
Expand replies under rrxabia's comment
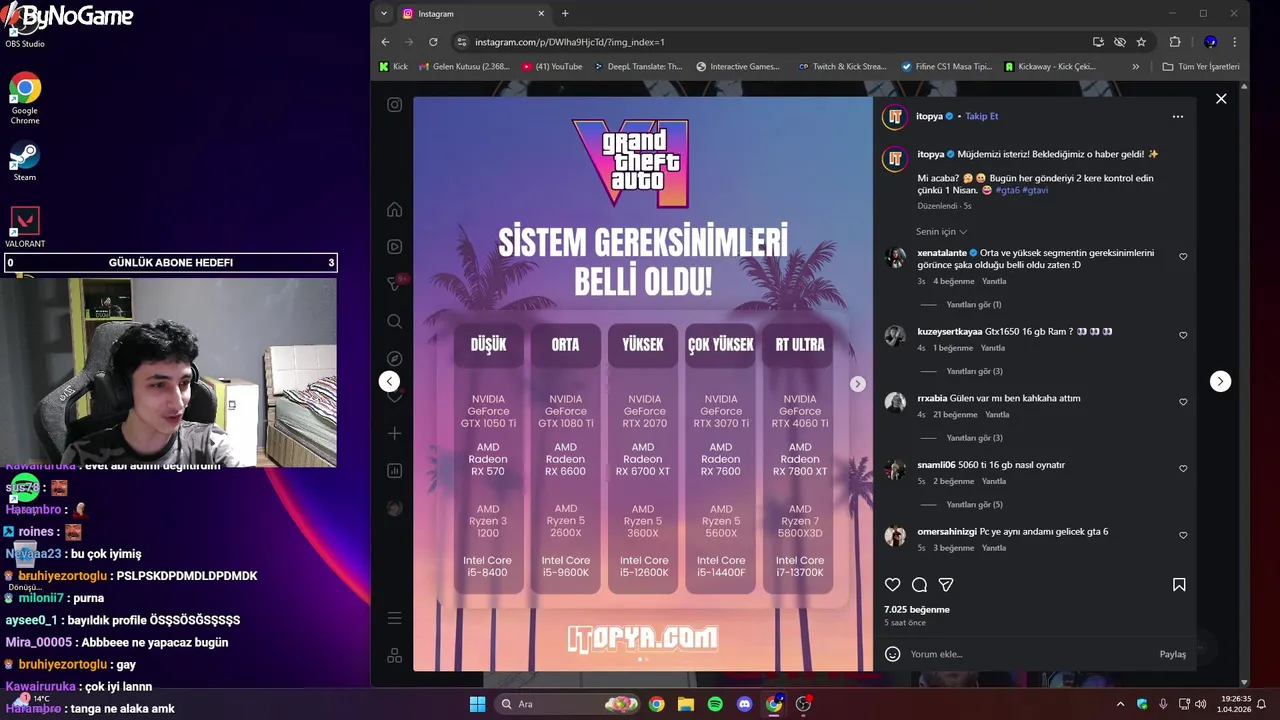[x=974, y=438]
